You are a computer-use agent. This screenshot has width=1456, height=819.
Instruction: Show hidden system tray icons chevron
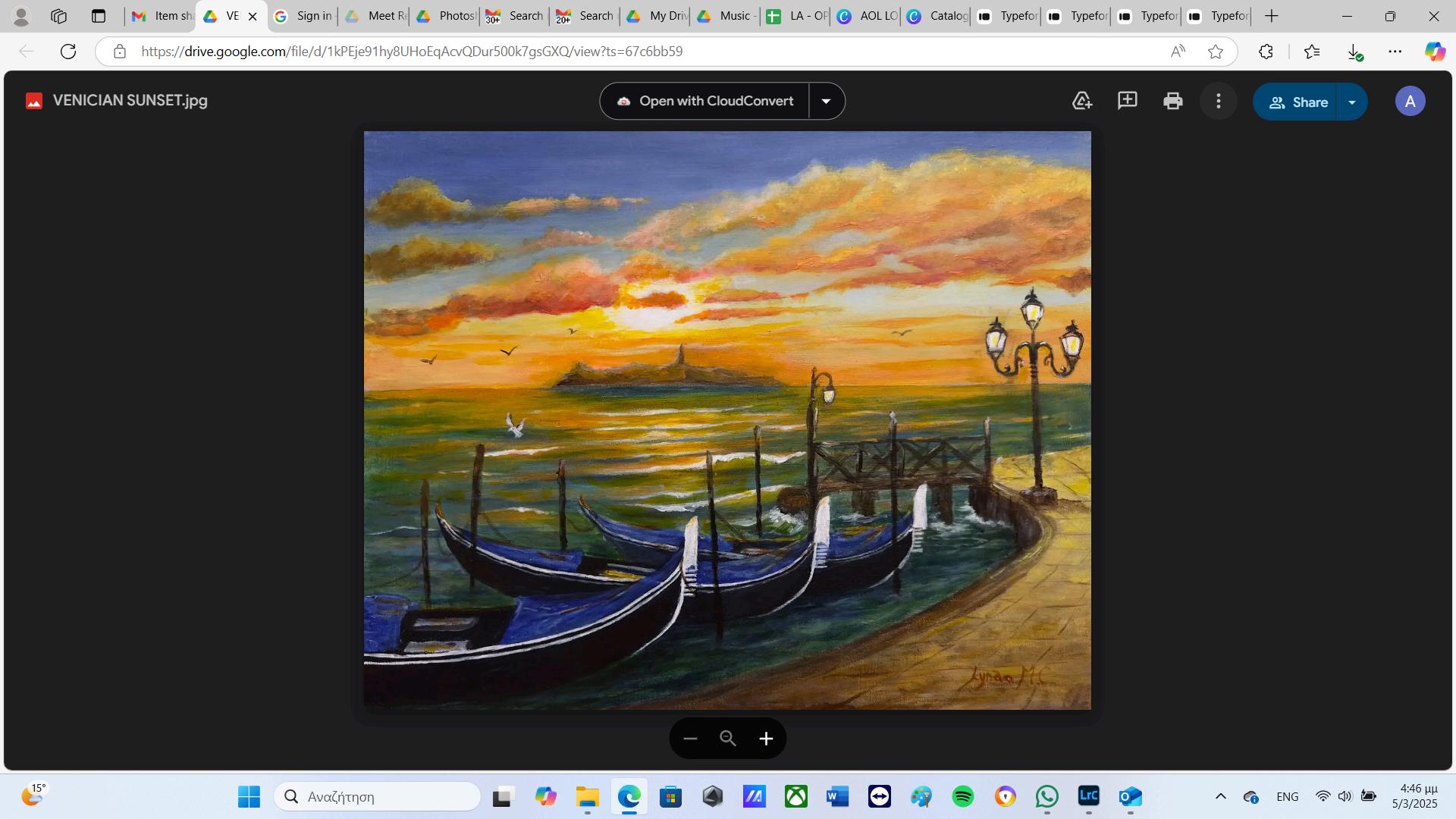click(1220, 796)
